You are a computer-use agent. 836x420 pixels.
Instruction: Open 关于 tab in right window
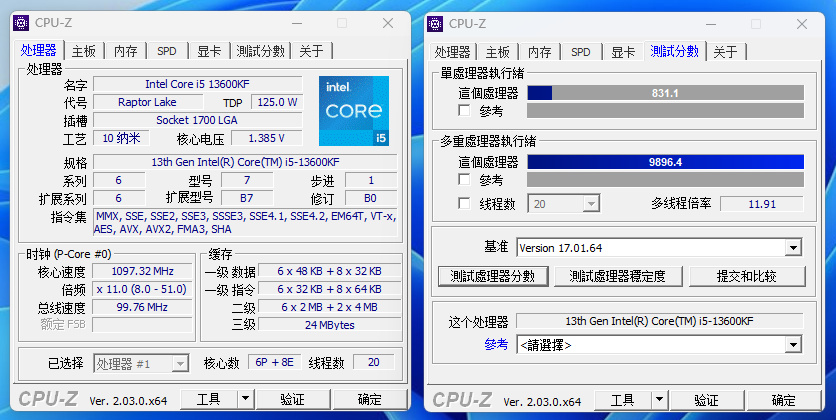(725, 52)
